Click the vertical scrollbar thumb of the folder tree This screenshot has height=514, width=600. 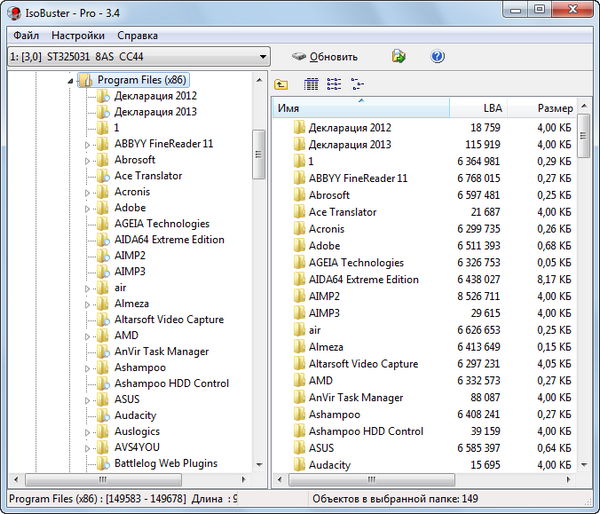pos(258,153)
